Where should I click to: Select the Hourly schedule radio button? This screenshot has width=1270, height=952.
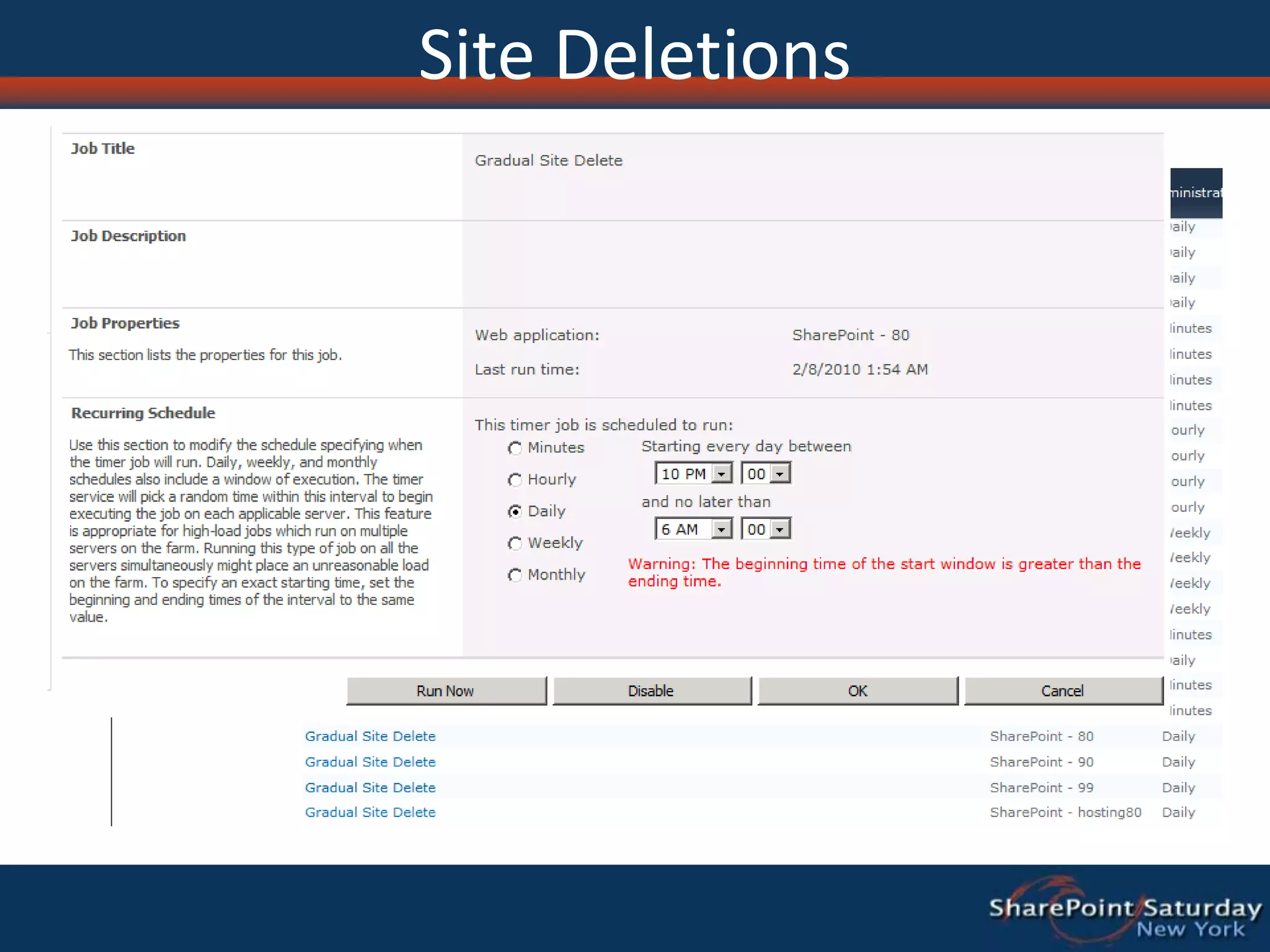tap(515, 480)
